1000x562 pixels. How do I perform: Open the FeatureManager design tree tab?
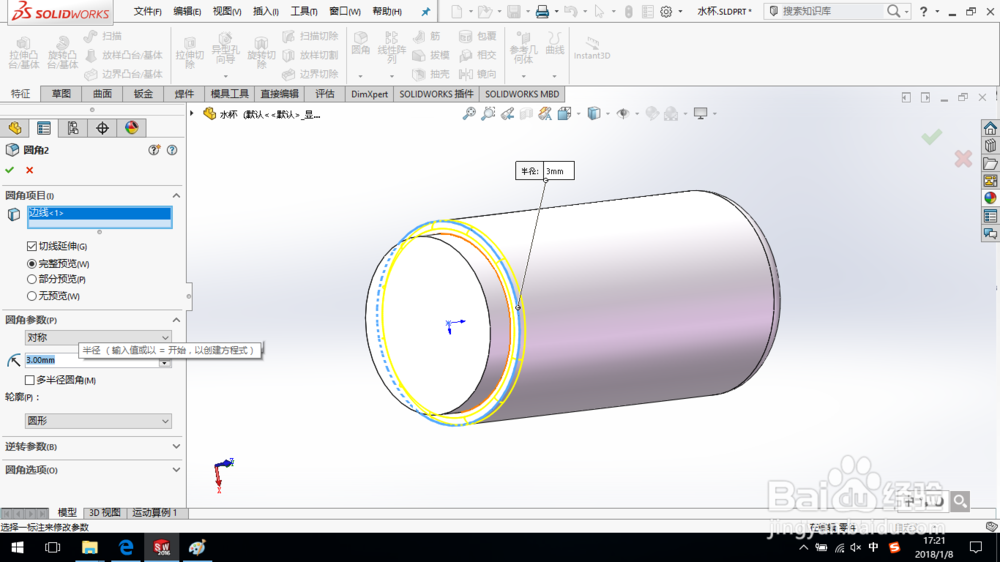tap(15, 128)
